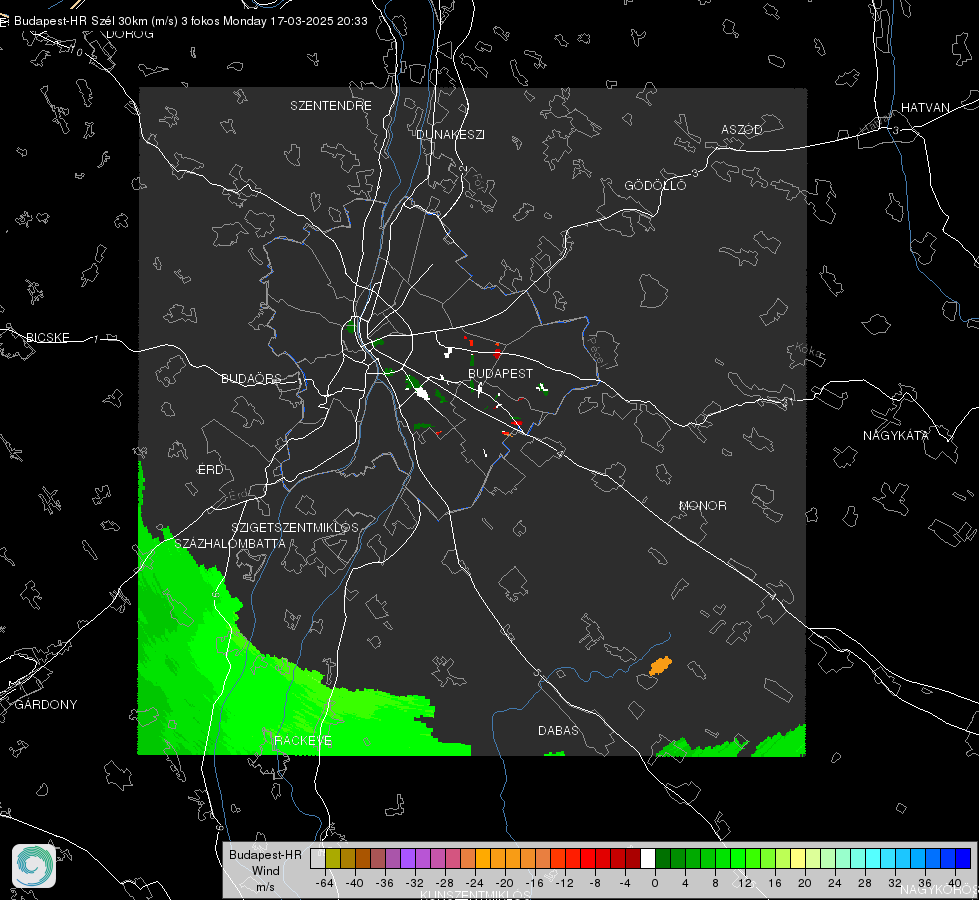This screenshot has height=900, width=979.
Task: Click the title text 'Budapest-HR Szél 30km (m/s)'
Action: pyautogui.click(x=96, y=21)
